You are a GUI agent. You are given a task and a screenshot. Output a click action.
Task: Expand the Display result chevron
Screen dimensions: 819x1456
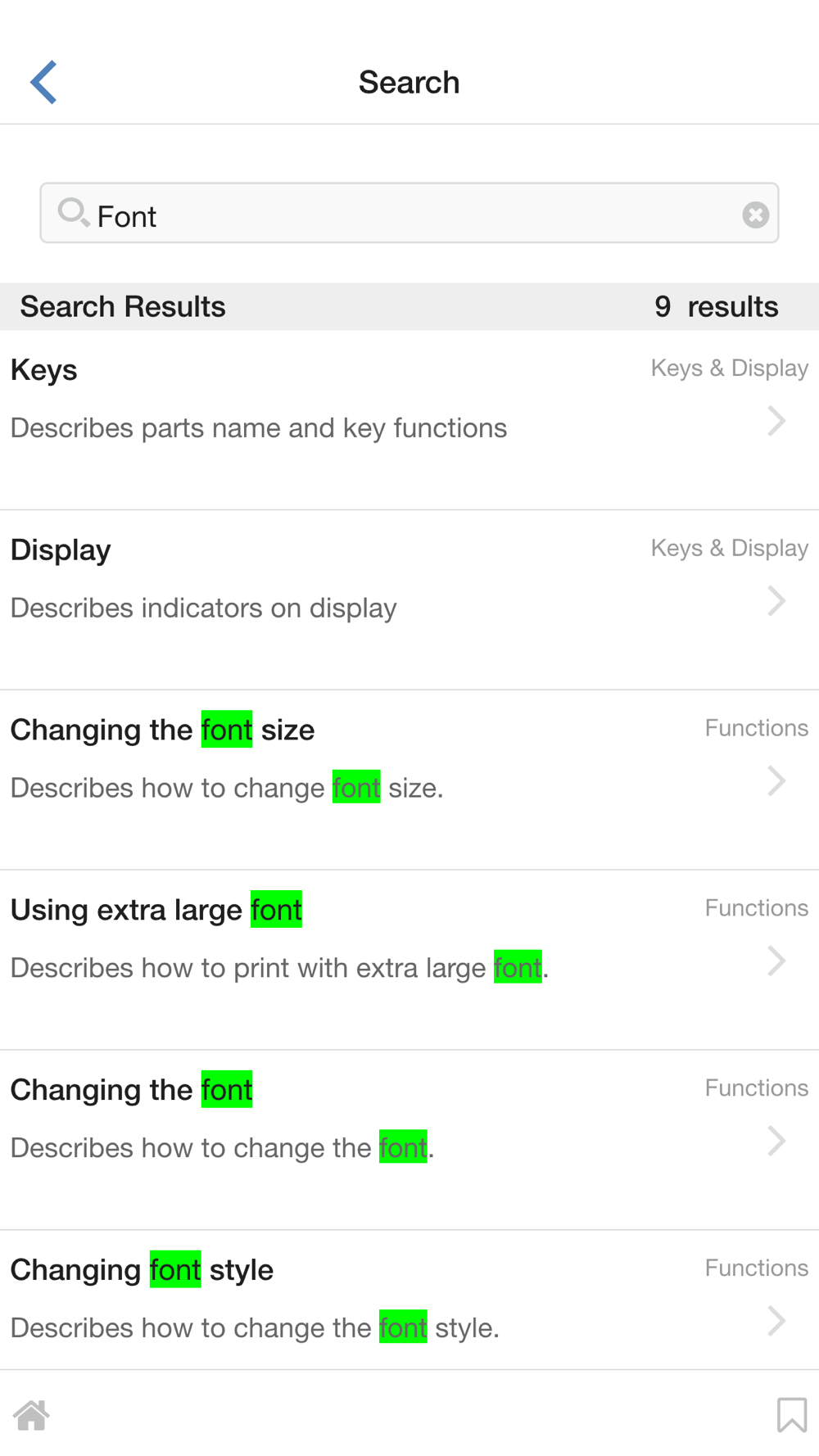[x=776, y=601]
